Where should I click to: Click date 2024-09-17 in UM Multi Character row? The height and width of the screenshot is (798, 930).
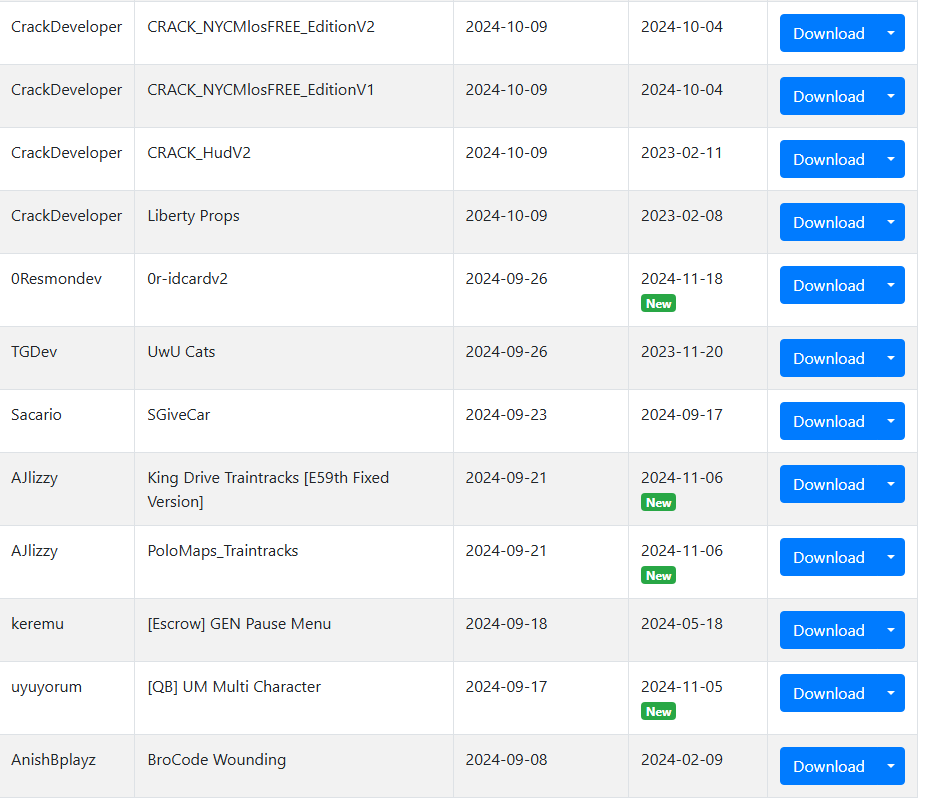tap(507, 686)
